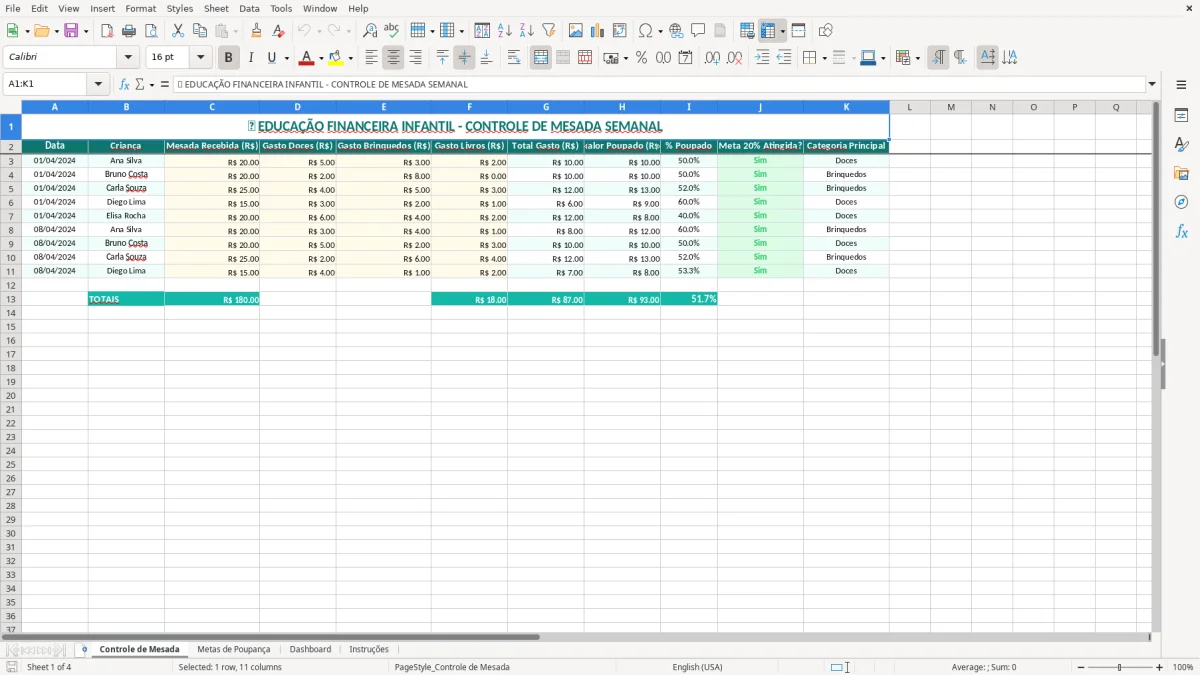Screen dimensions: 1200x675
Task: Zoom in with the plus button
Action: [x=1159, y=667]
